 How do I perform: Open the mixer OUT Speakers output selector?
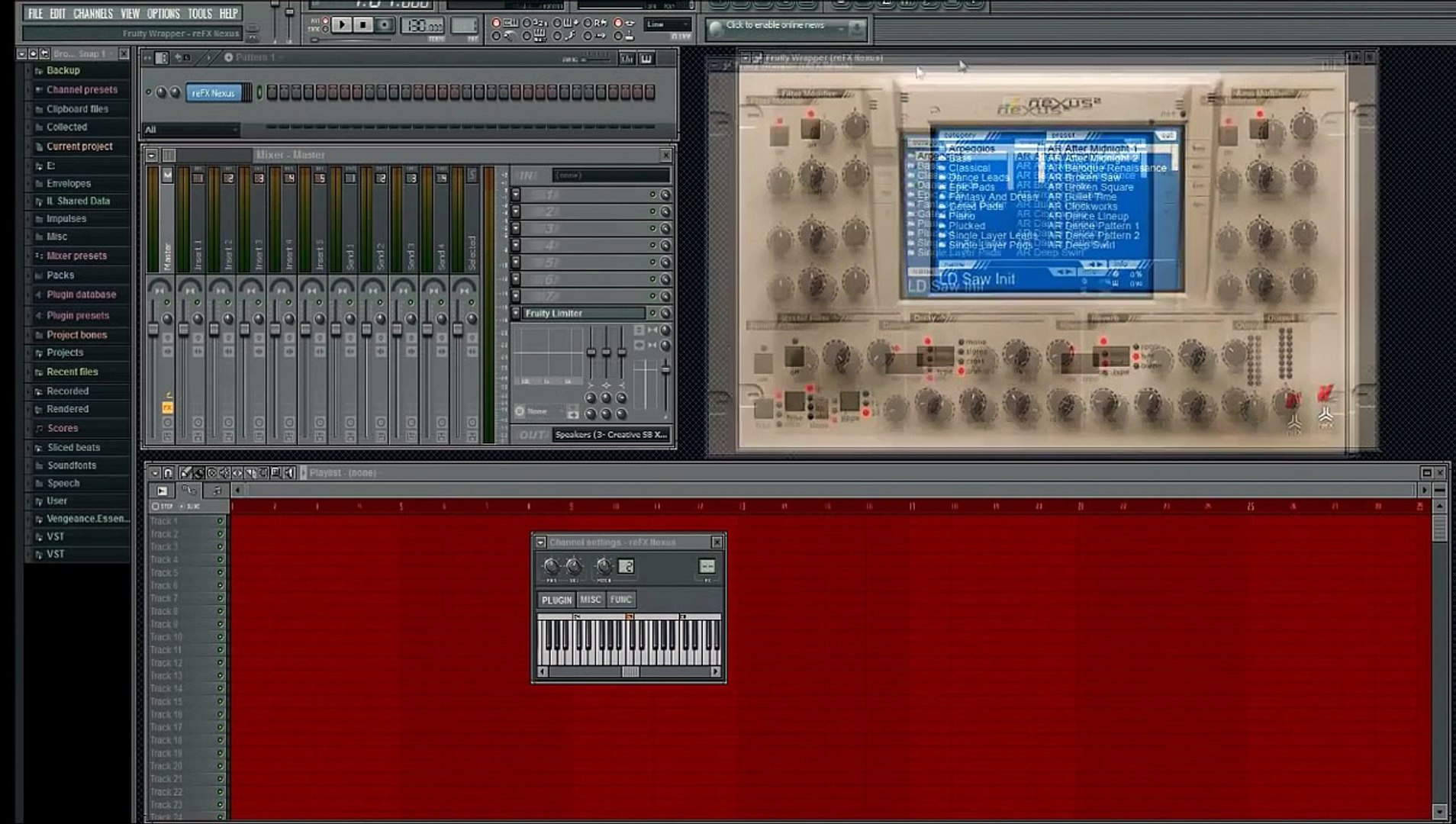tap(610, 435)
